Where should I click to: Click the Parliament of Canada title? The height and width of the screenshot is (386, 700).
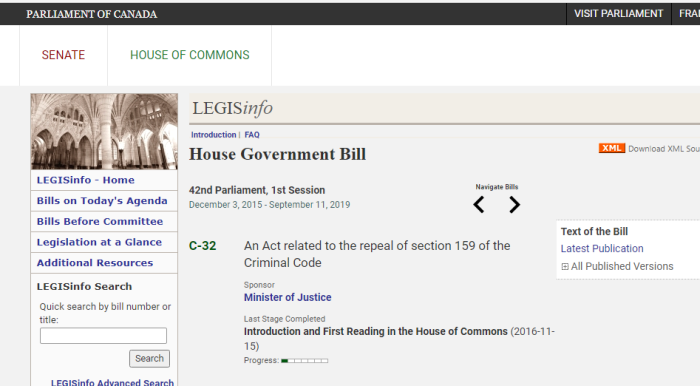pyautogui.click(x=92, y=14)
